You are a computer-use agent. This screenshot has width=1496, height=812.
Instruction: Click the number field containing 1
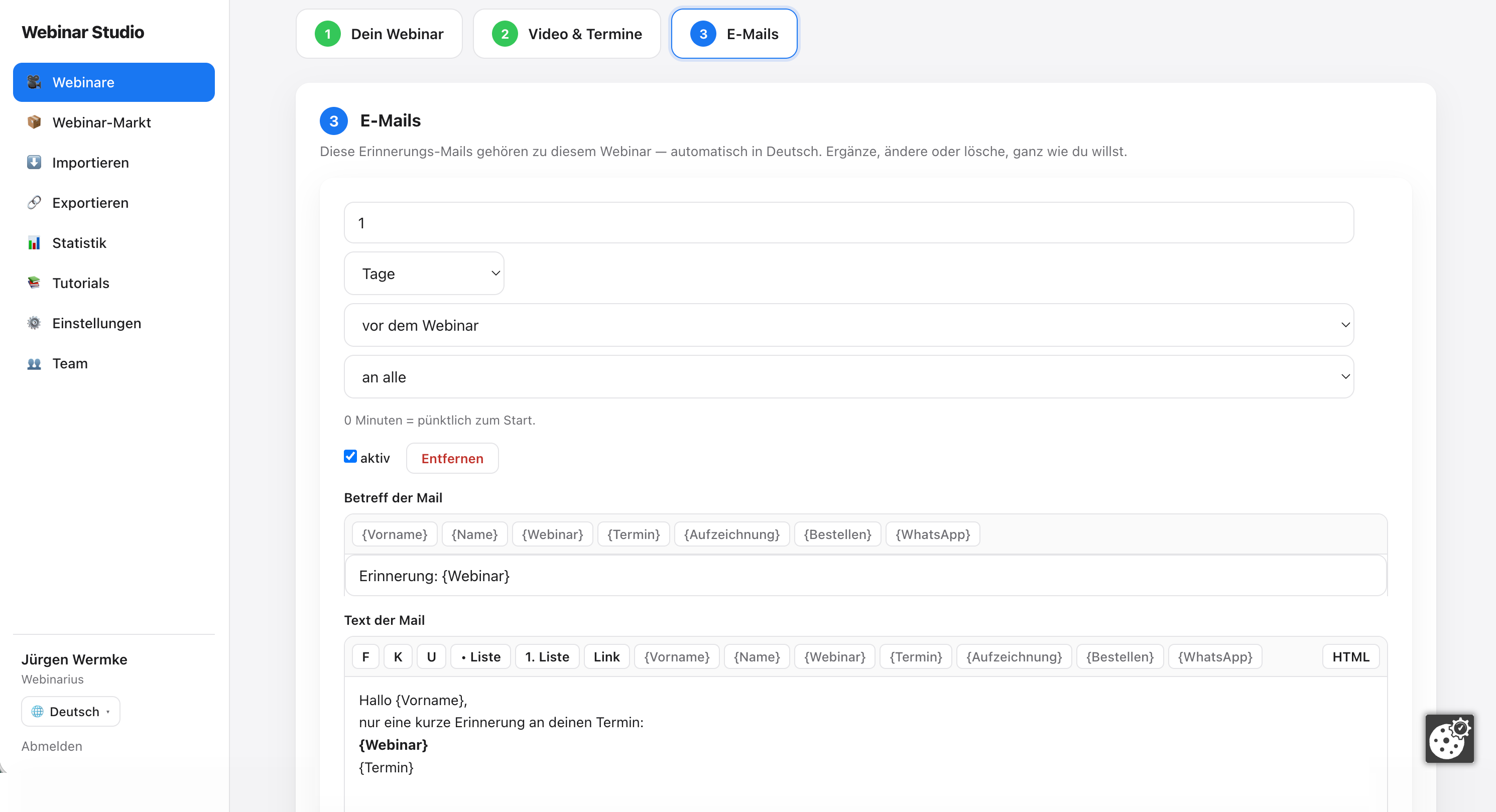tap(848, 222)
